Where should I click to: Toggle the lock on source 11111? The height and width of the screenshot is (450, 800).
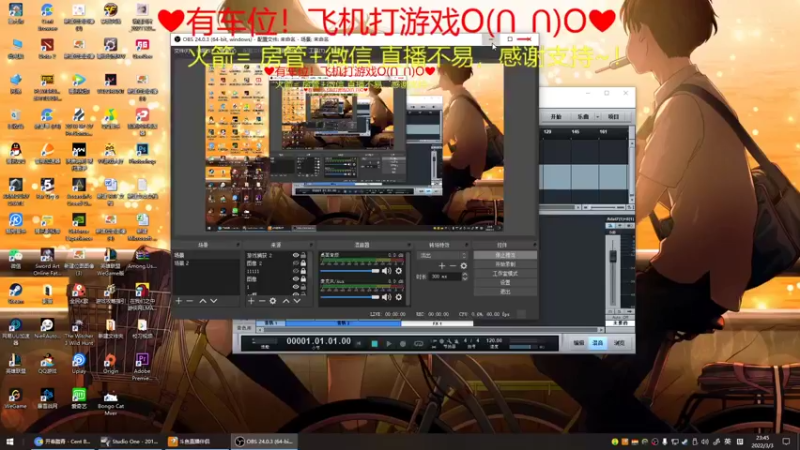coord(303,271)
